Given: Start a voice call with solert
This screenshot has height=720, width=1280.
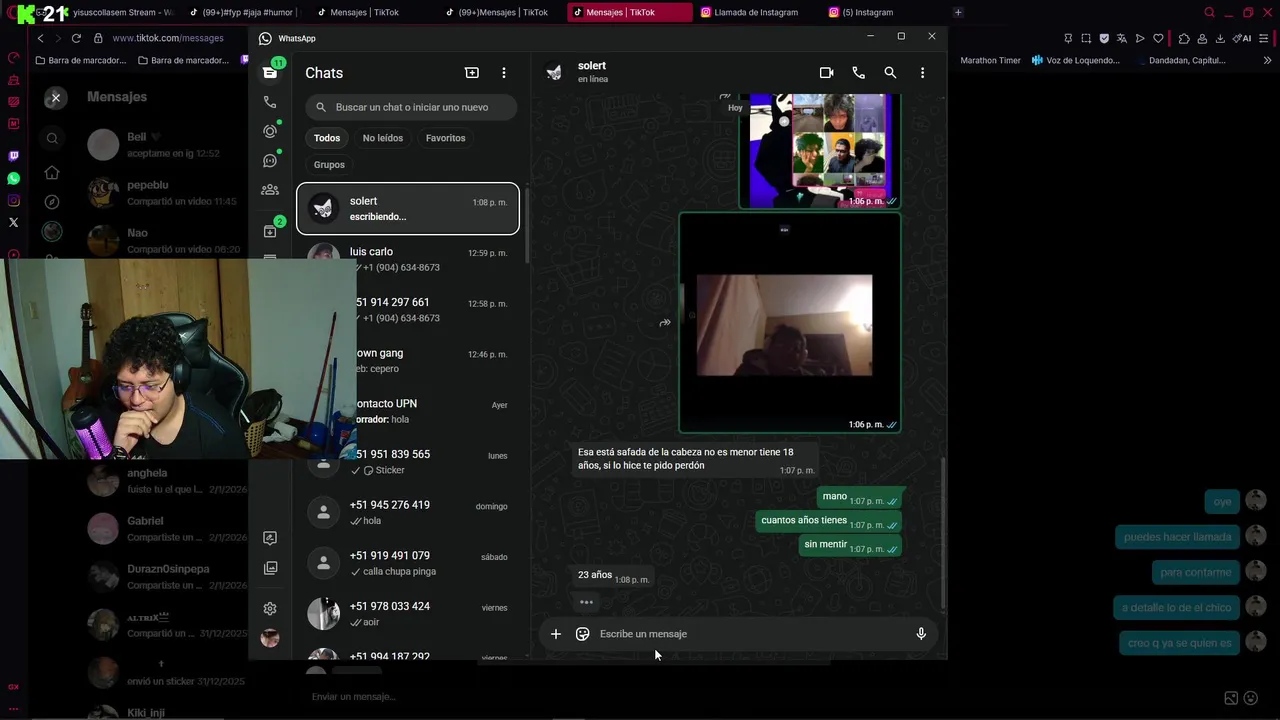Looking at the screenshot, I should [x=858, y=73].
